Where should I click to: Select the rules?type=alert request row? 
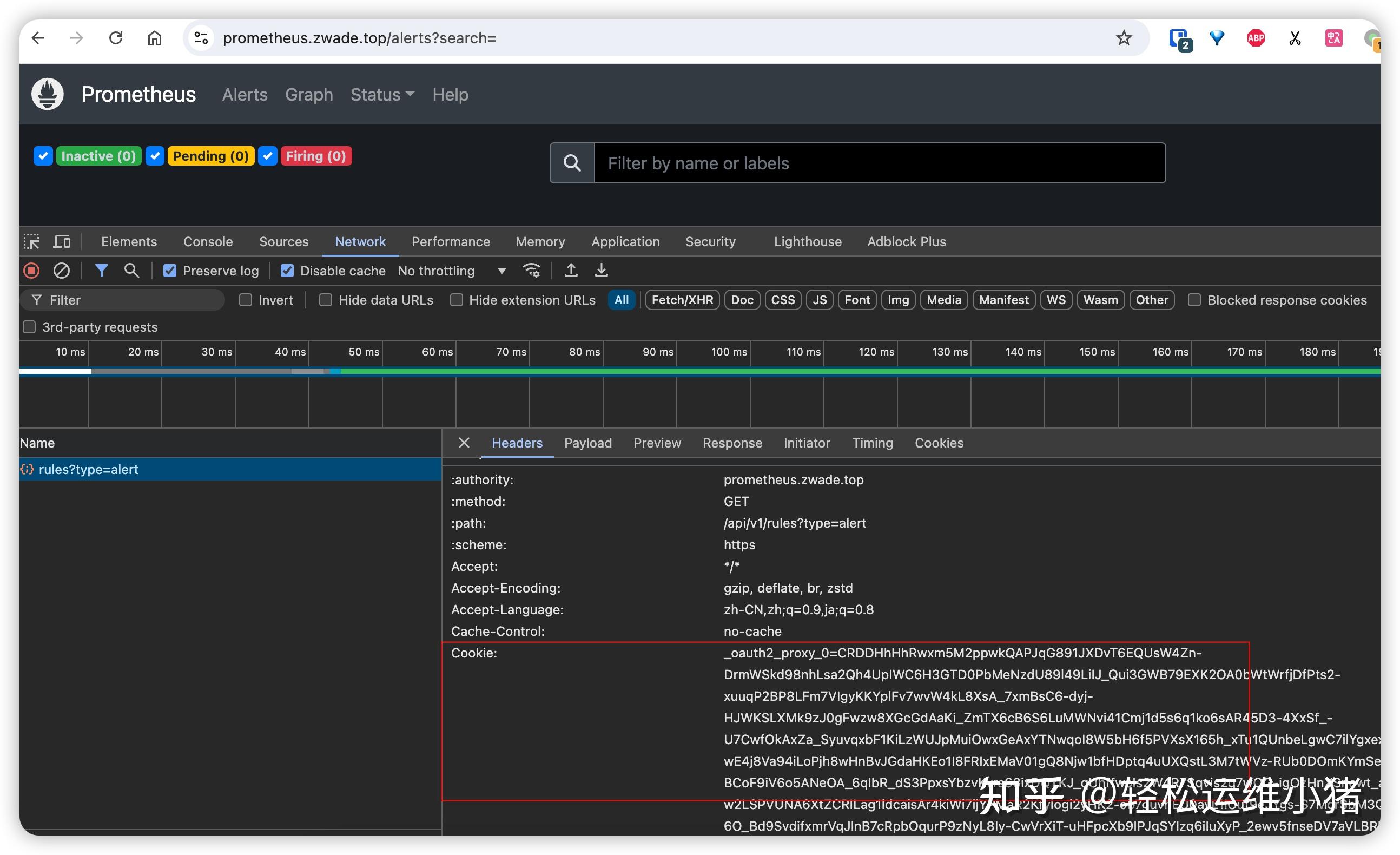click(89, 470)
